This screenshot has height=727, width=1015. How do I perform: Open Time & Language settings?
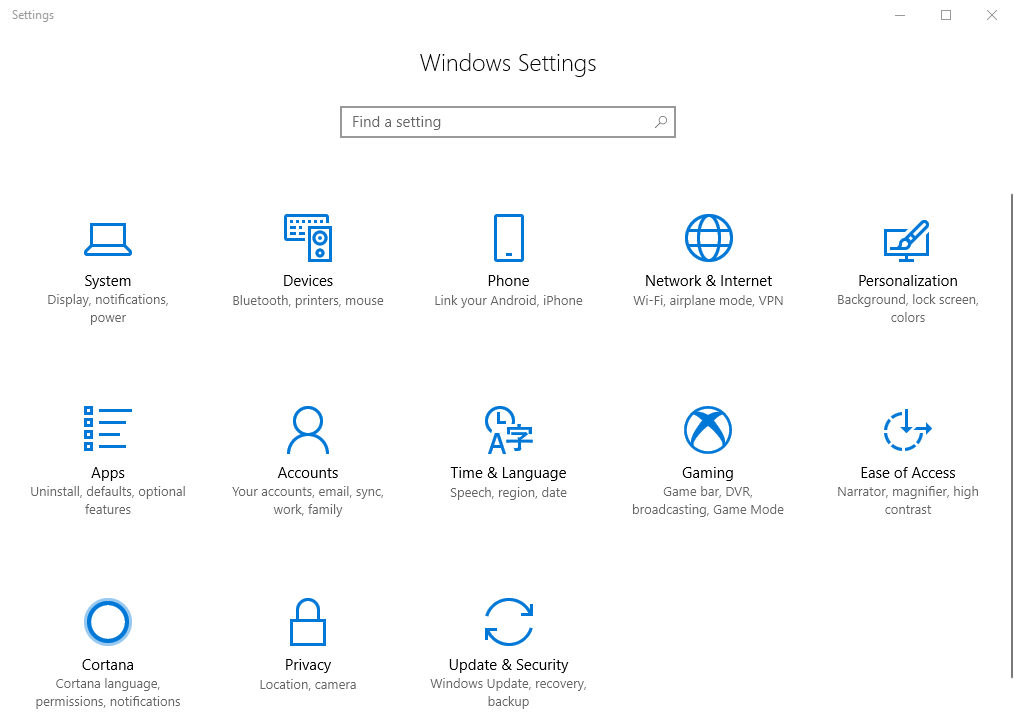(508, 450)
